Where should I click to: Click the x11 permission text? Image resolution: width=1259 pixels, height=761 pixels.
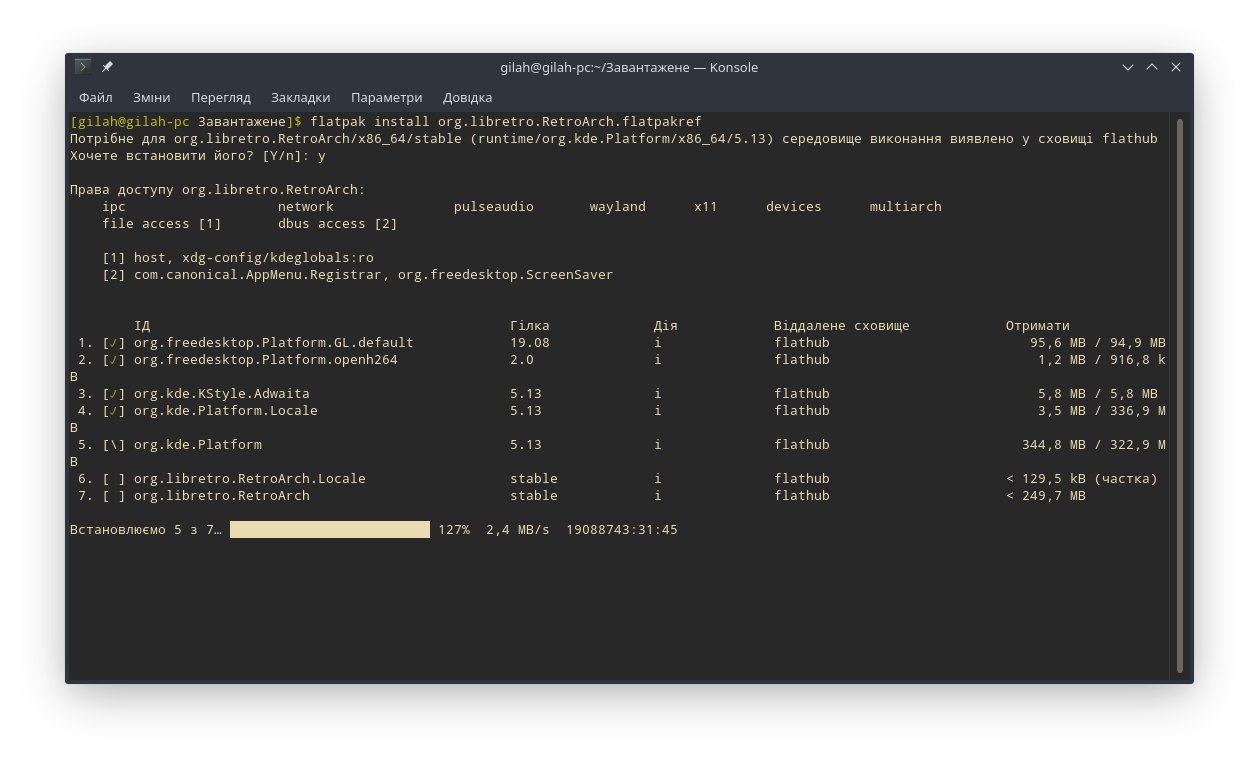coord(705,206)
